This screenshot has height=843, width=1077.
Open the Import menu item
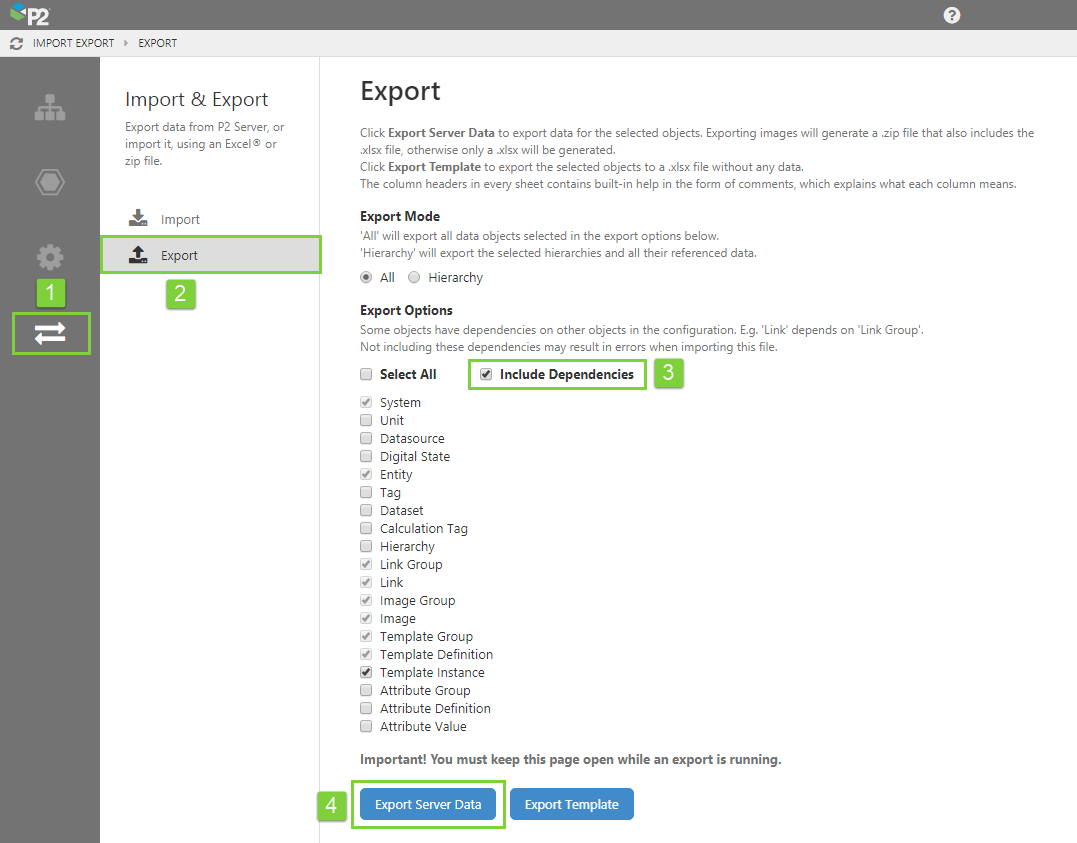[180, 219]
